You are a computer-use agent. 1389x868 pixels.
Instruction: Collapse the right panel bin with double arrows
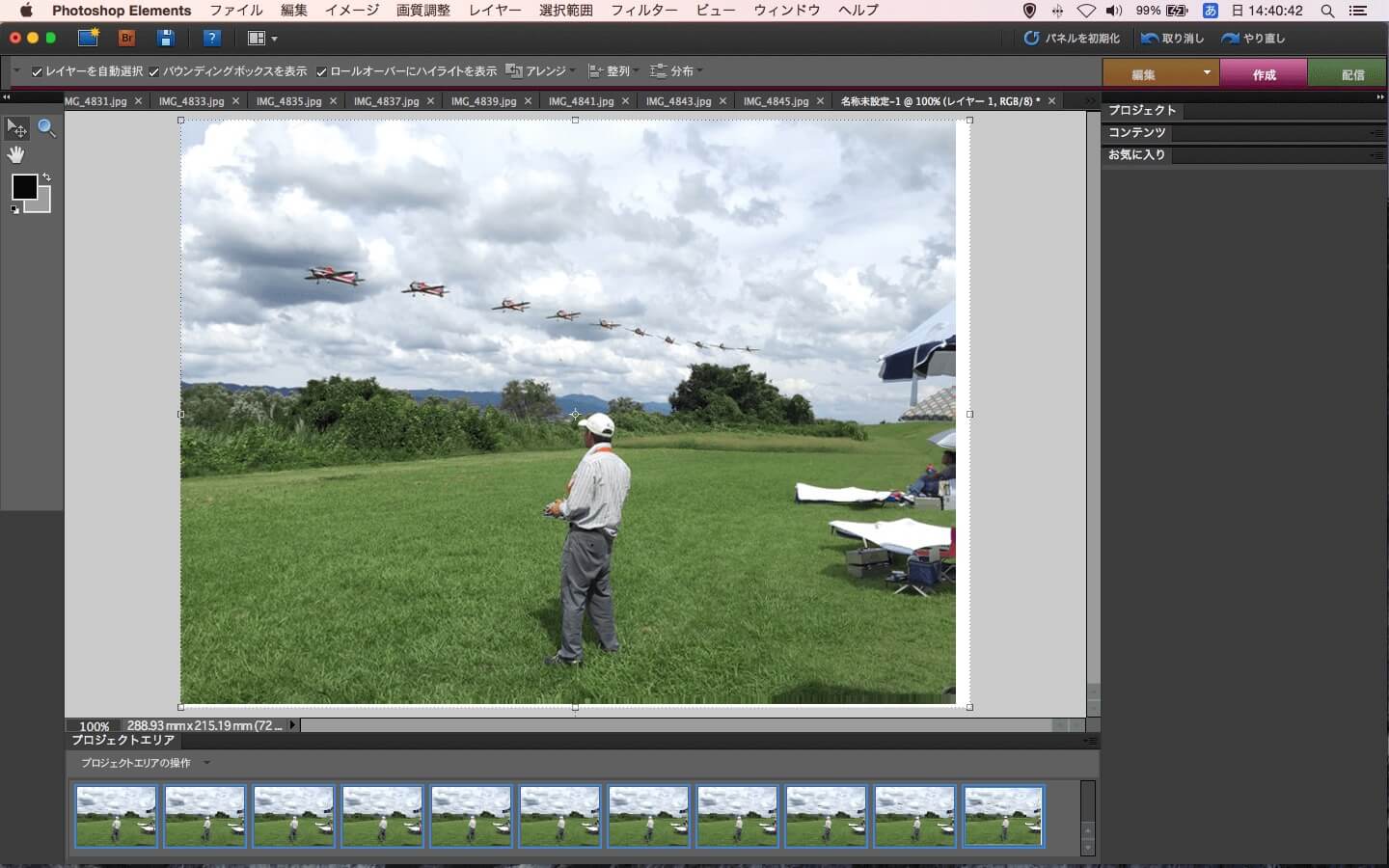coord(1380,96)
